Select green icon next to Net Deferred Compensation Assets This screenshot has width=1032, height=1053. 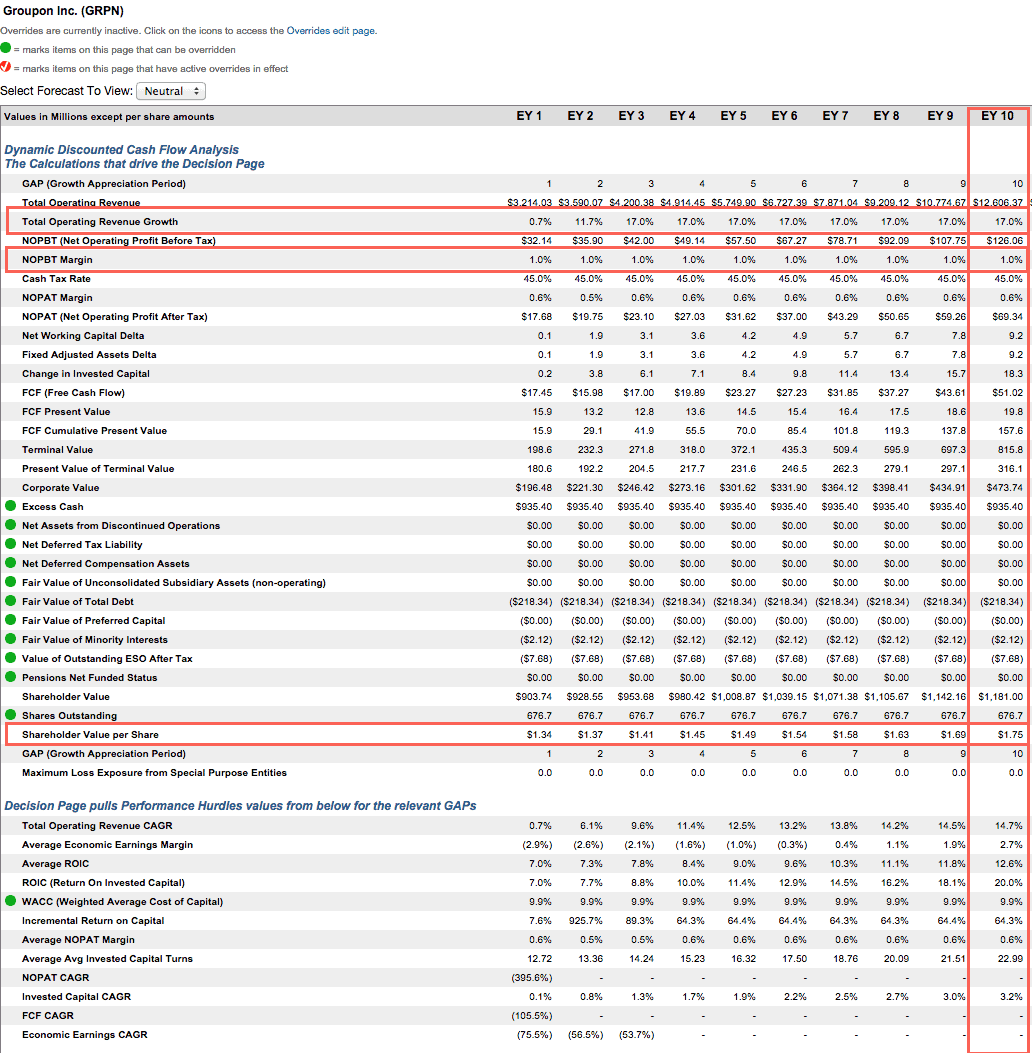pos(11,563)
